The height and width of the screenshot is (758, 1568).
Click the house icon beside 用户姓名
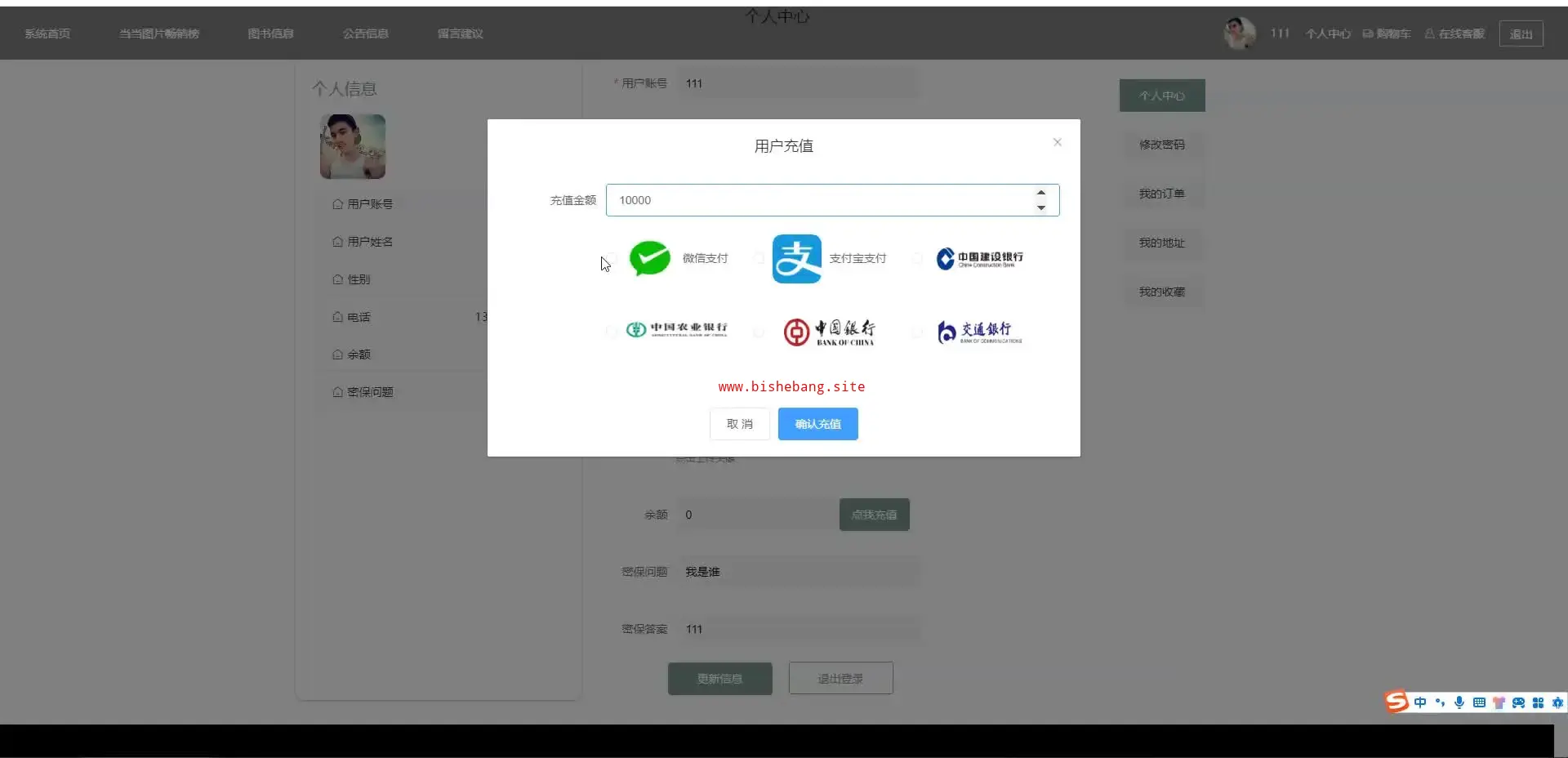(x=338, y=242)
